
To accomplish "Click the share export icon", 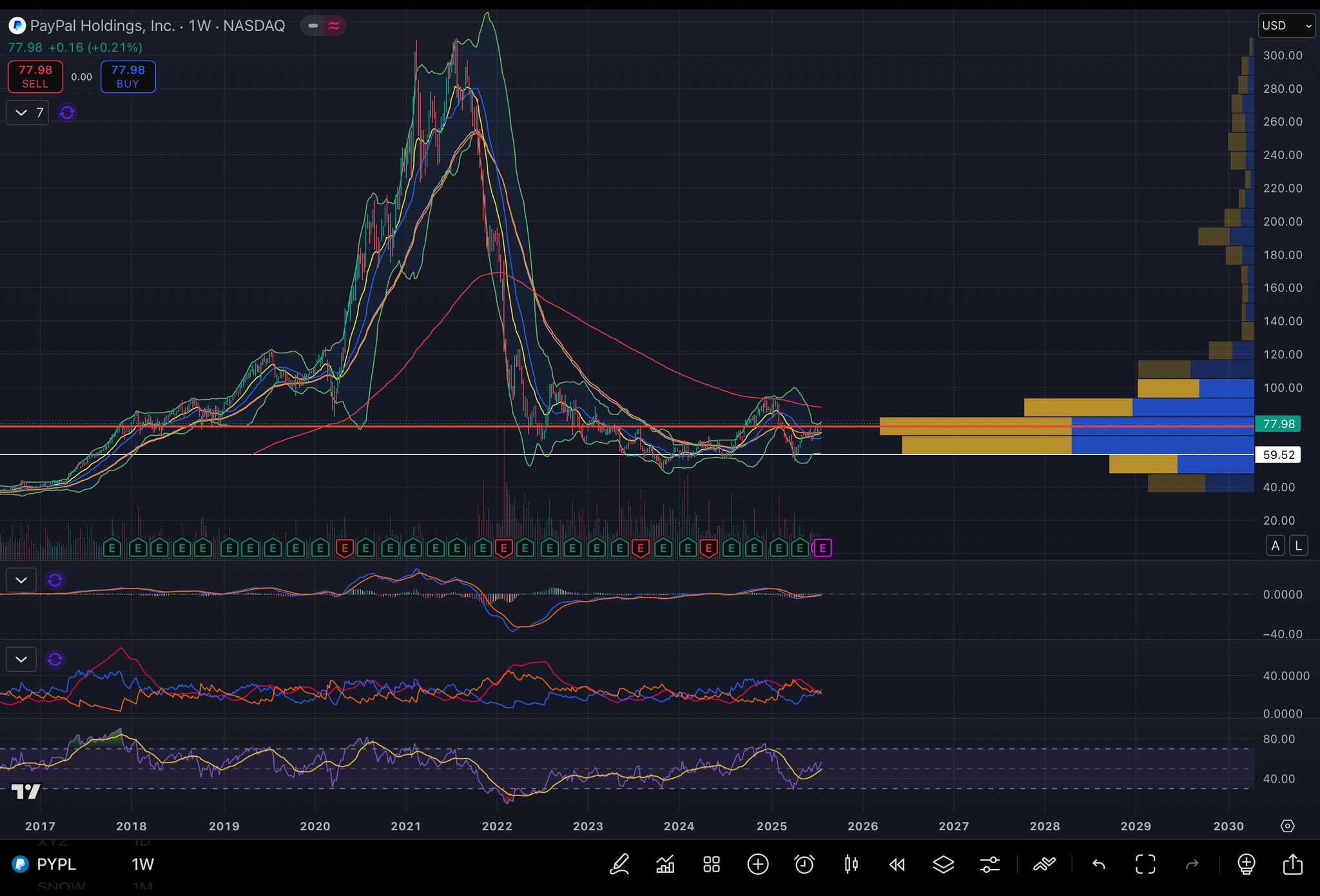I will point(1292,864).
